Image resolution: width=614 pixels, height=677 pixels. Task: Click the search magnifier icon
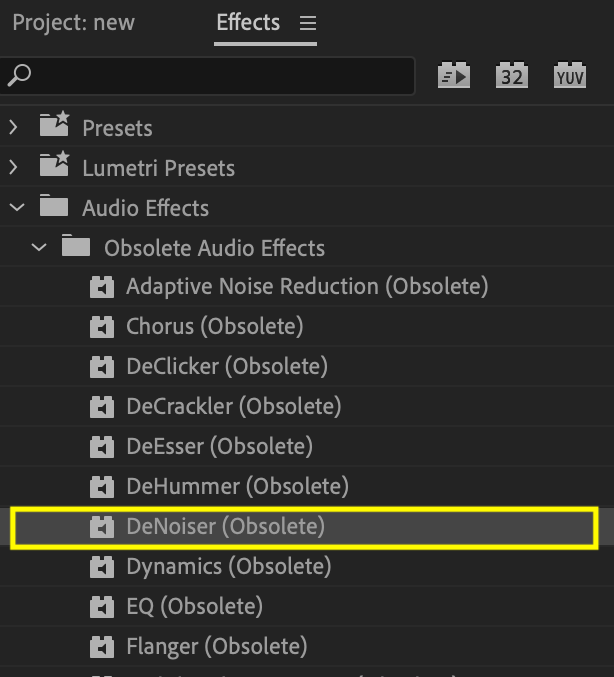coord(19,75)
